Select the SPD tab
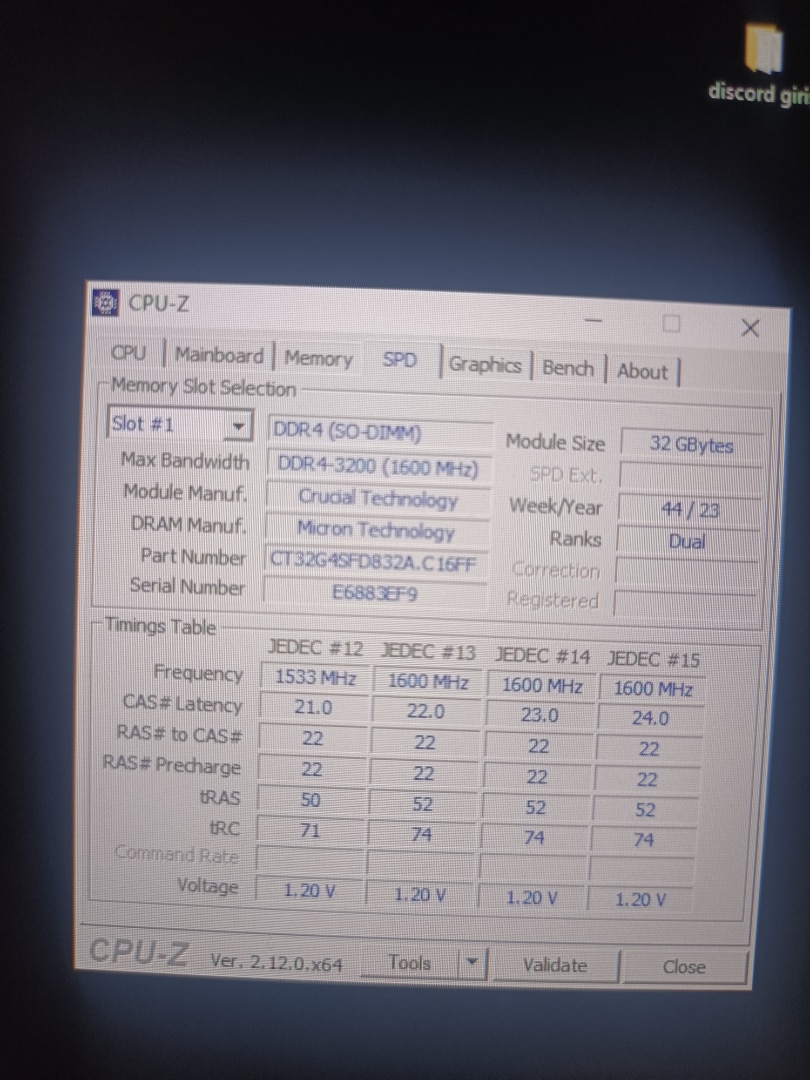This screenshot has height=1080, width=810. click(x=400, y=360)
